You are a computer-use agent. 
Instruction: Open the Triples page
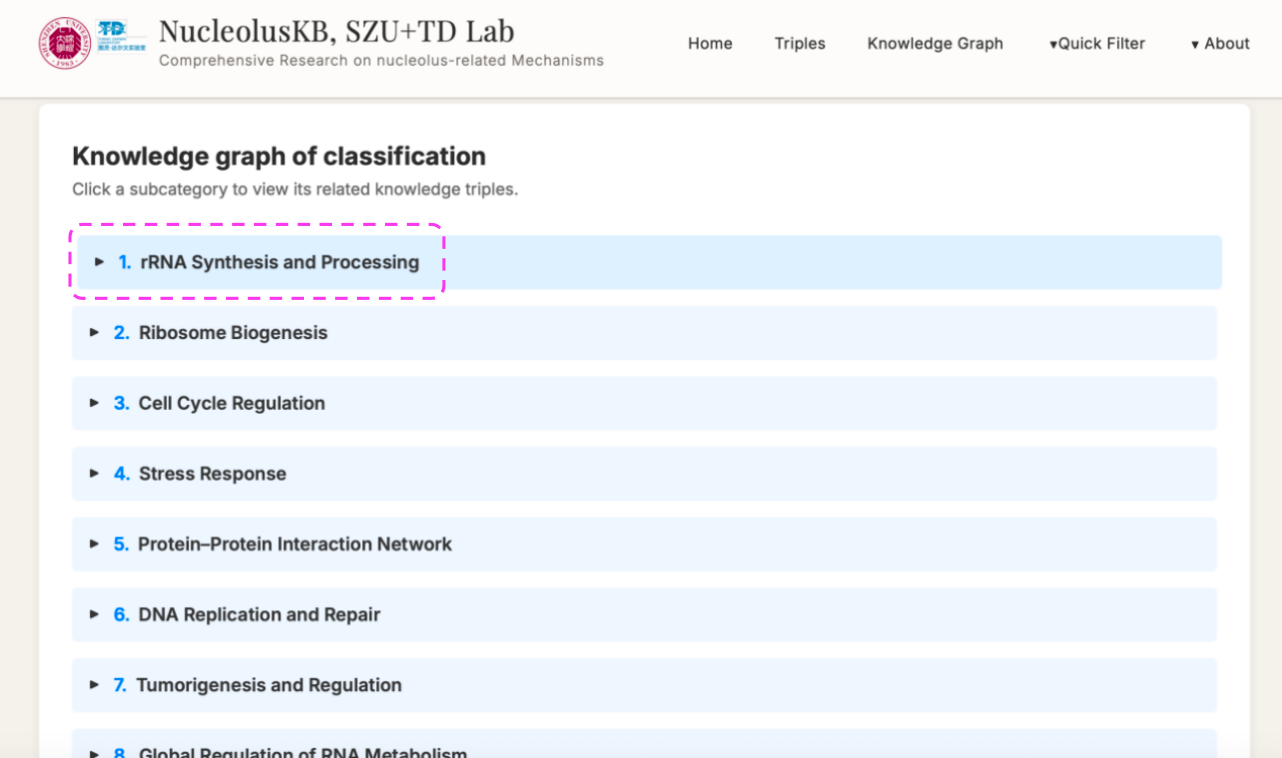(800, 43)
